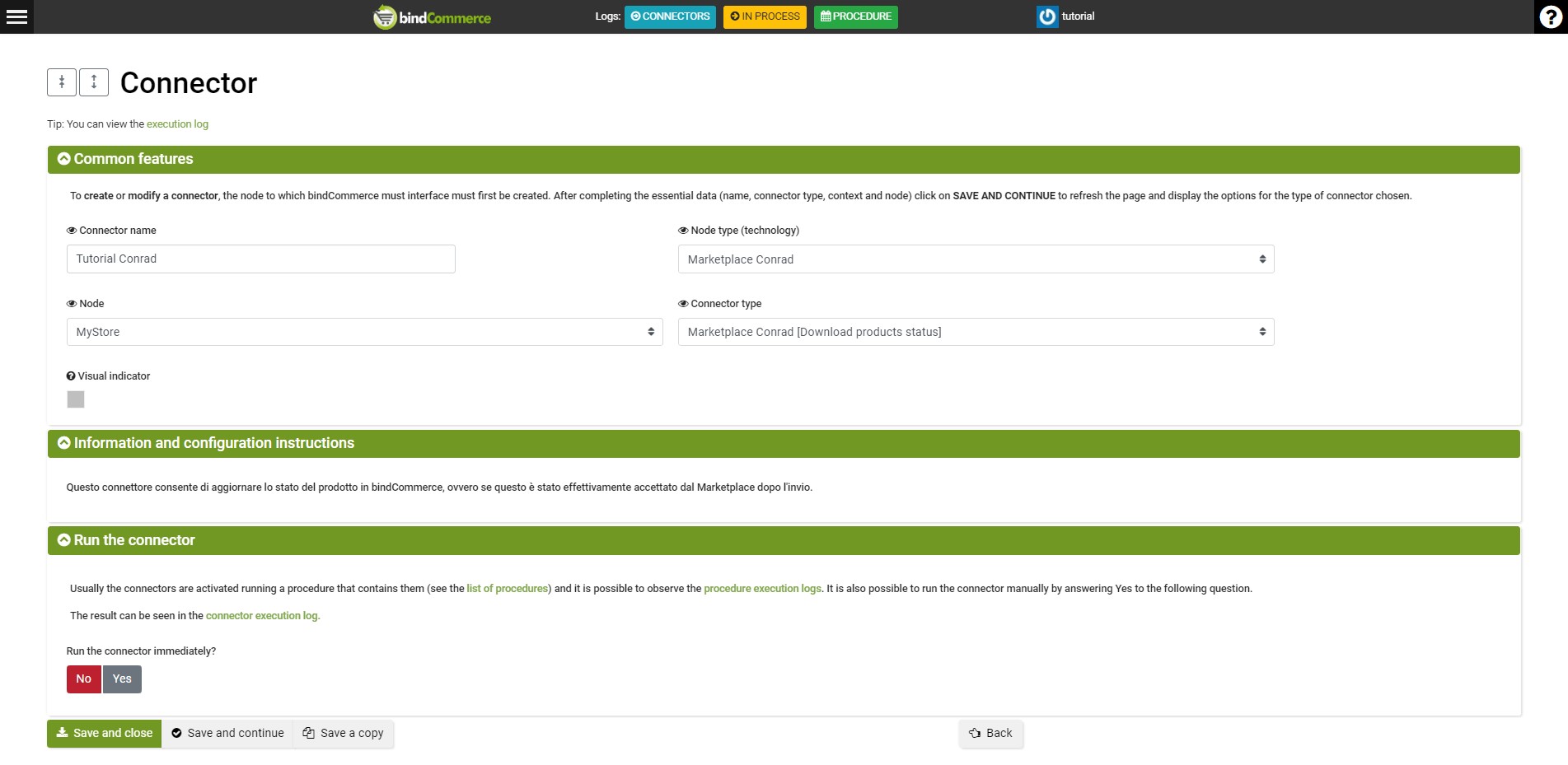The width and height of the screenshot is (1568, 765).
Task: Click the power icon beside tutorial
Action: coord(1046,16)
